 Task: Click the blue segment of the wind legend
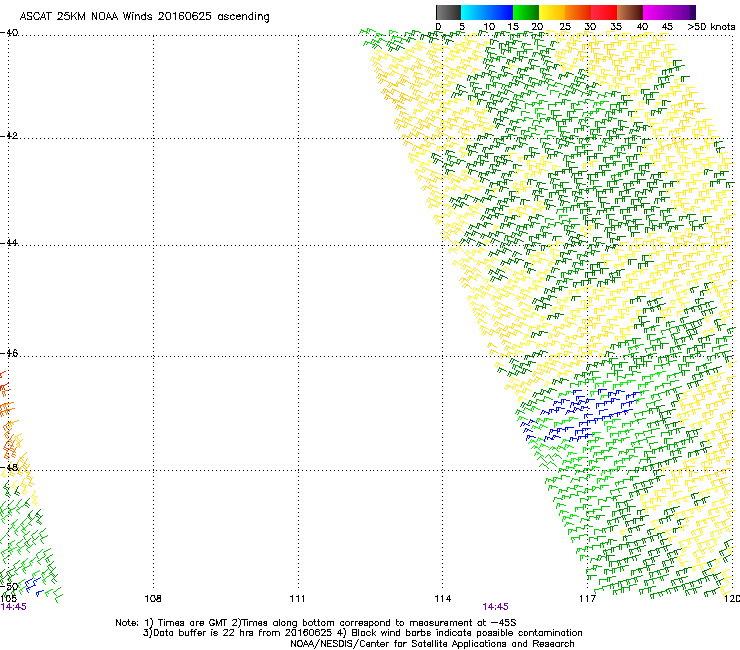[x=500, y=12]
